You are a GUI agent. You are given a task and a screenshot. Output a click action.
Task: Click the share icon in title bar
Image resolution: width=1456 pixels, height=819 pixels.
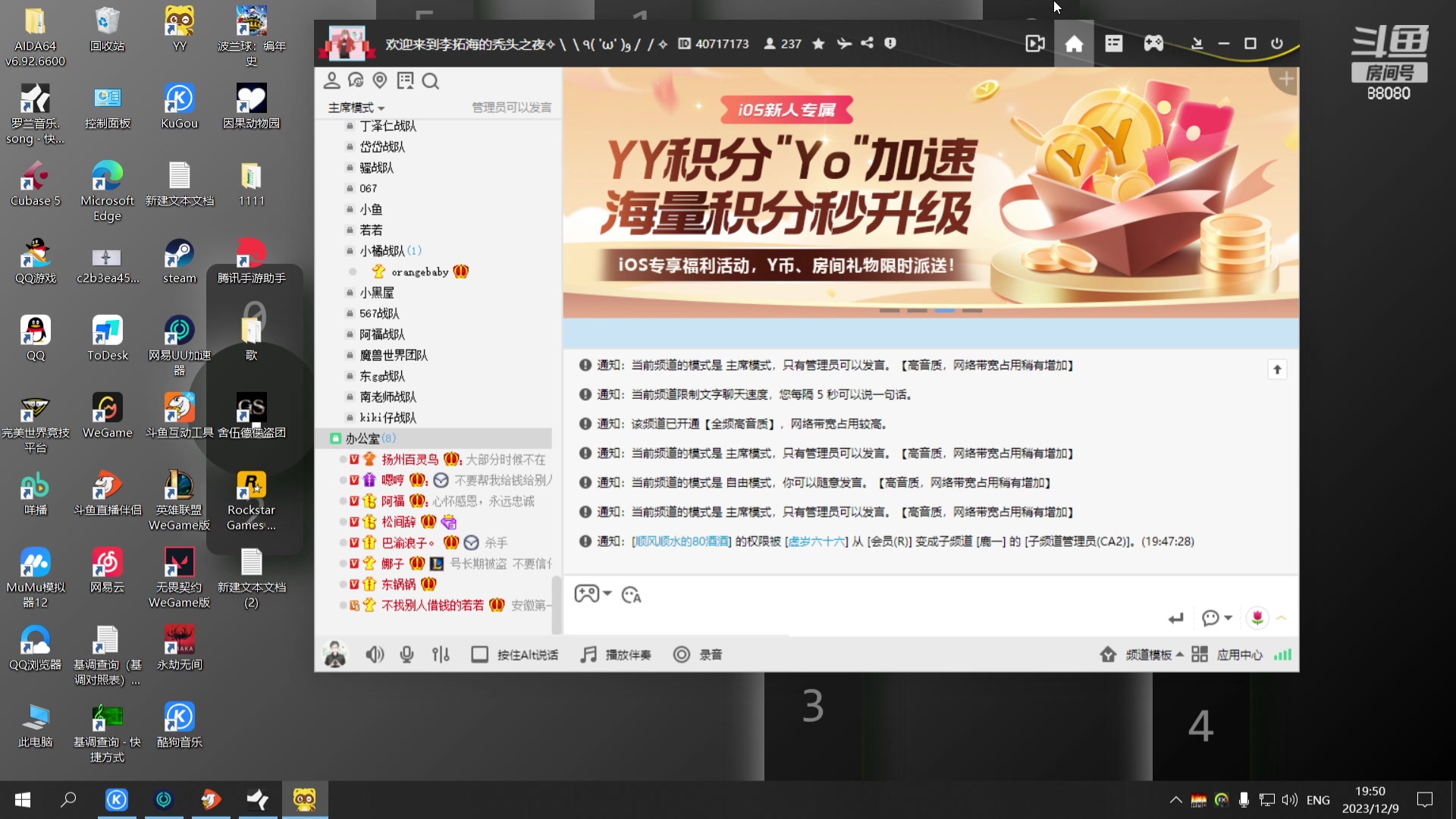click(867, 43)
